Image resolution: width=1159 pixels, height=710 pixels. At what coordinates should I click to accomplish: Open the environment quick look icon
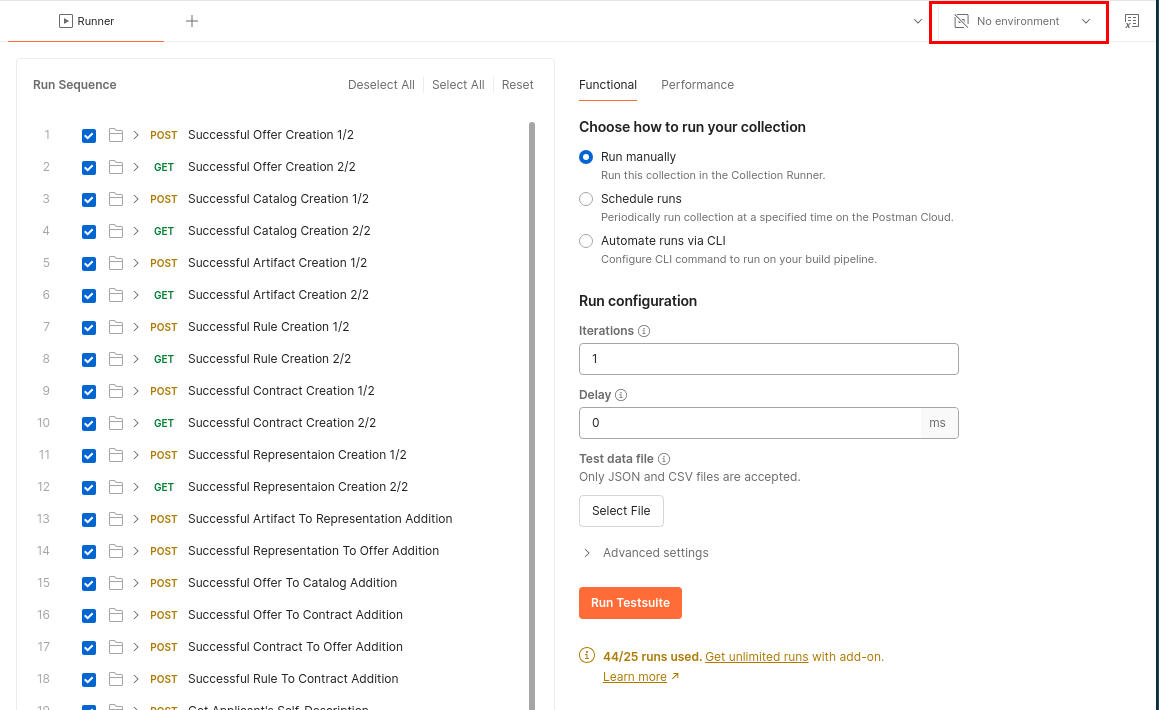click(1132, 21)
